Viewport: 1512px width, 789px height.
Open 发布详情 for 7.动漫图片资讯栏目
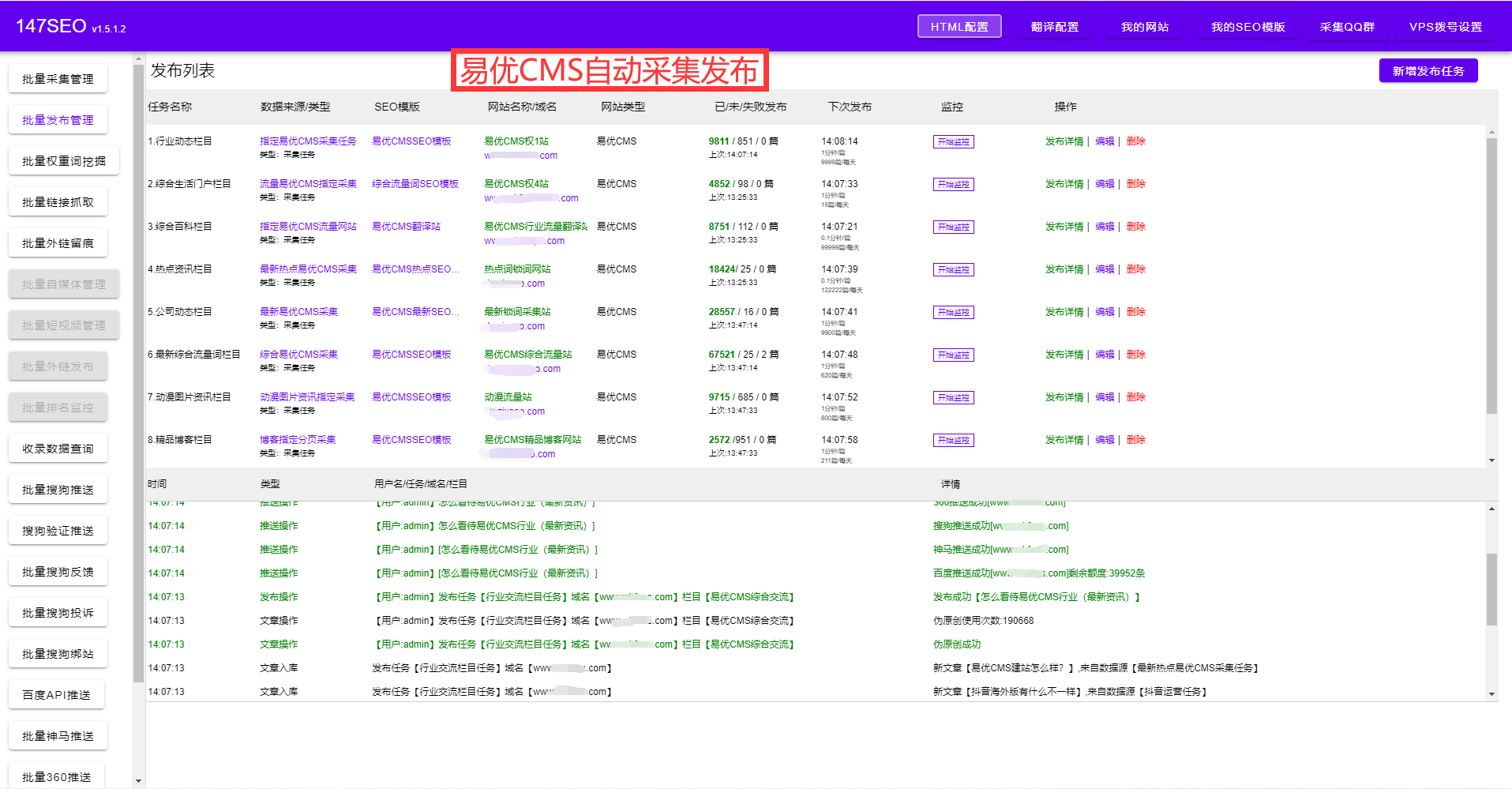(1064, 397)
